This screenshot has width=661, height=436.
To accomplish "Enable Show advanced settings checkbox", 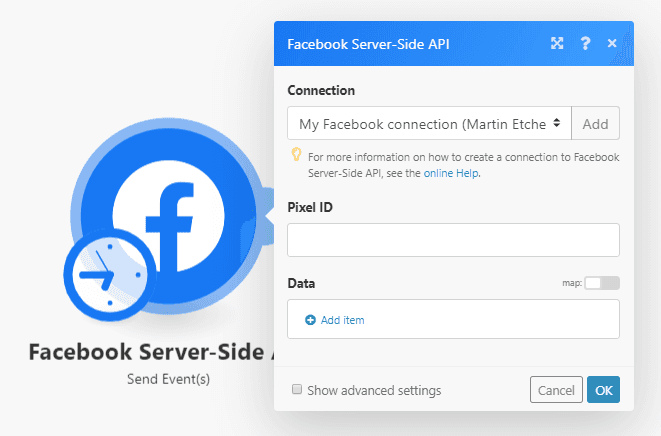I will coord(297,390).
